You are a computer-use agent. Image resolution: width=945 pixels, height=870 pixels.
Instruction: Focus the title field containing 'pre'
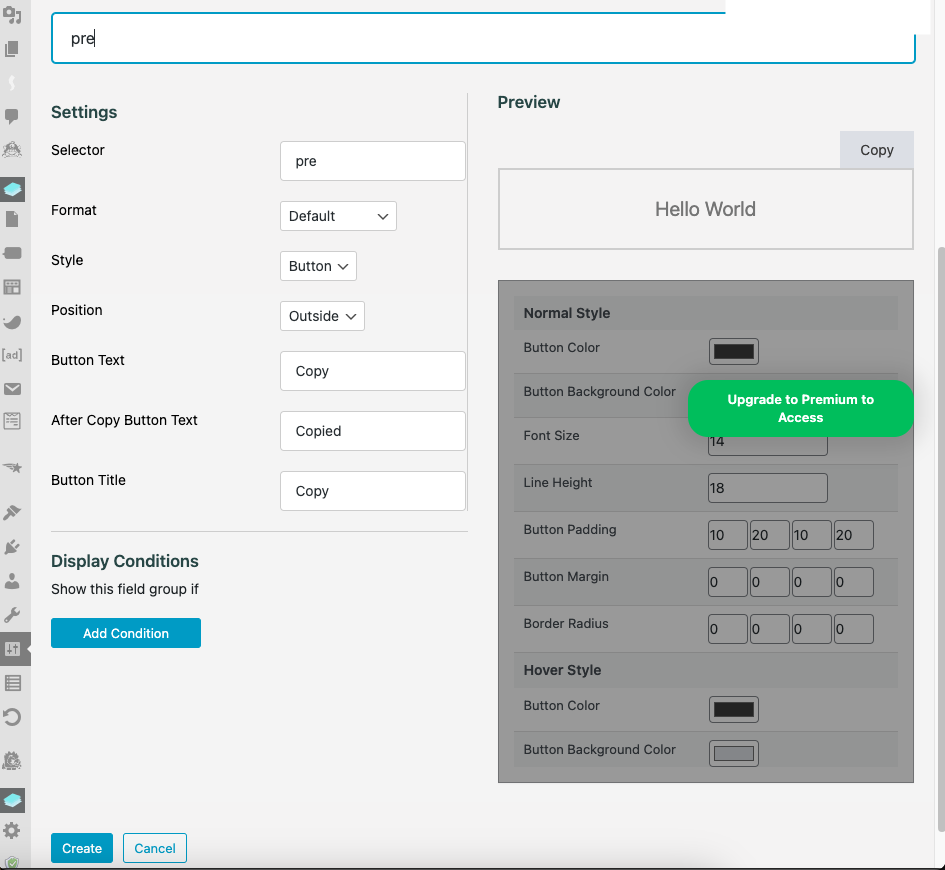[x=483, y=39]
